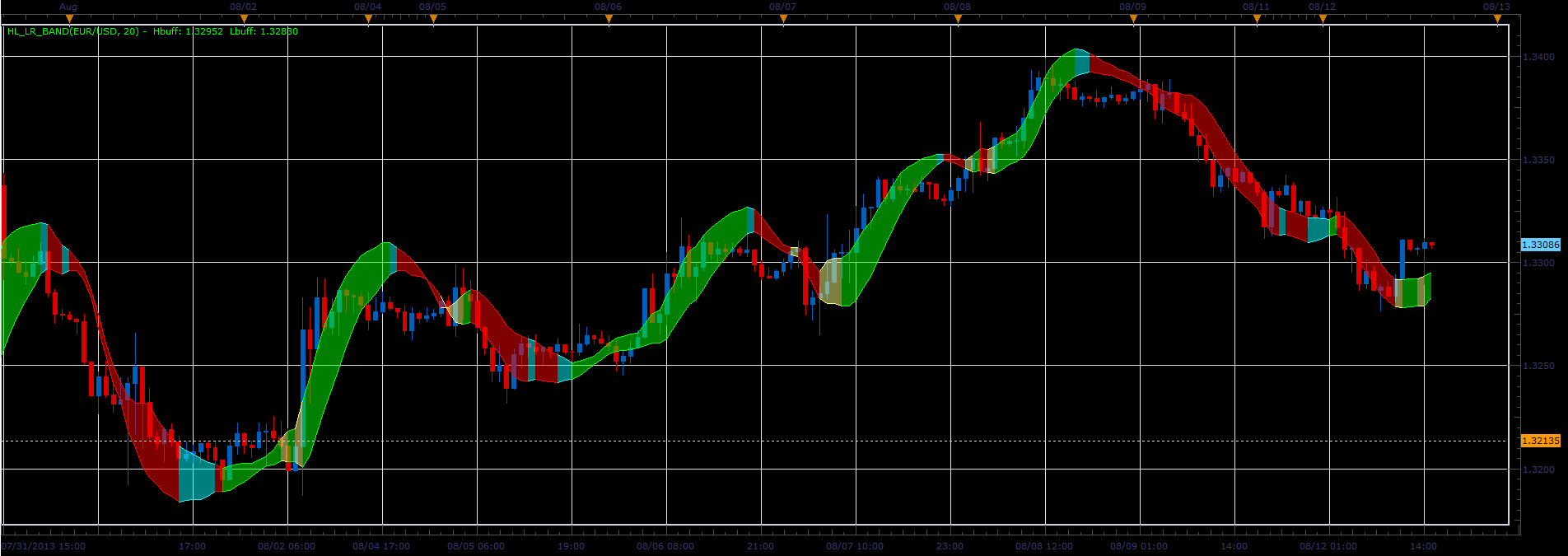Click the orange 1.32135 price level tag
1568x556 pixels.
pos(1540,441)
